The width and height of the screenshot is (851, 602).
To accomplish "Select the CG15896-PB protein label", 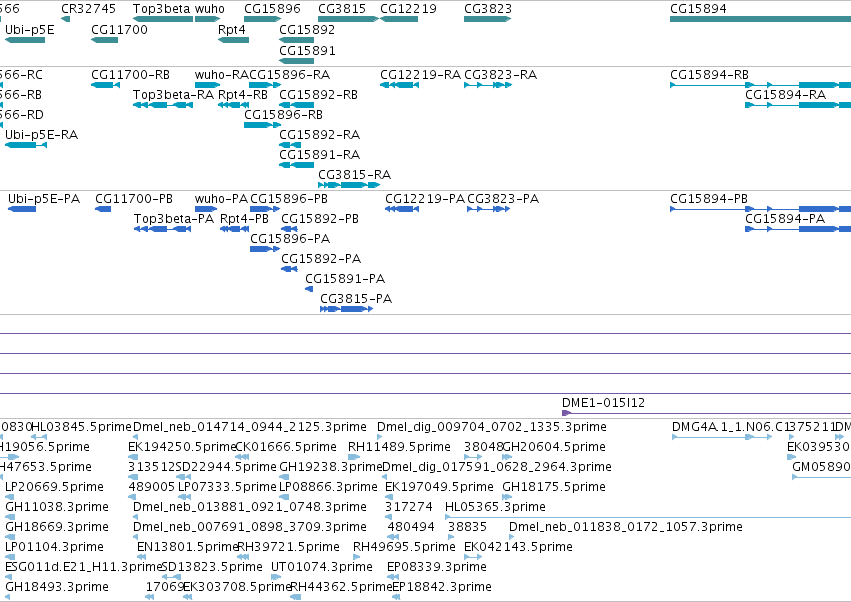I will [x=289, y=199].
